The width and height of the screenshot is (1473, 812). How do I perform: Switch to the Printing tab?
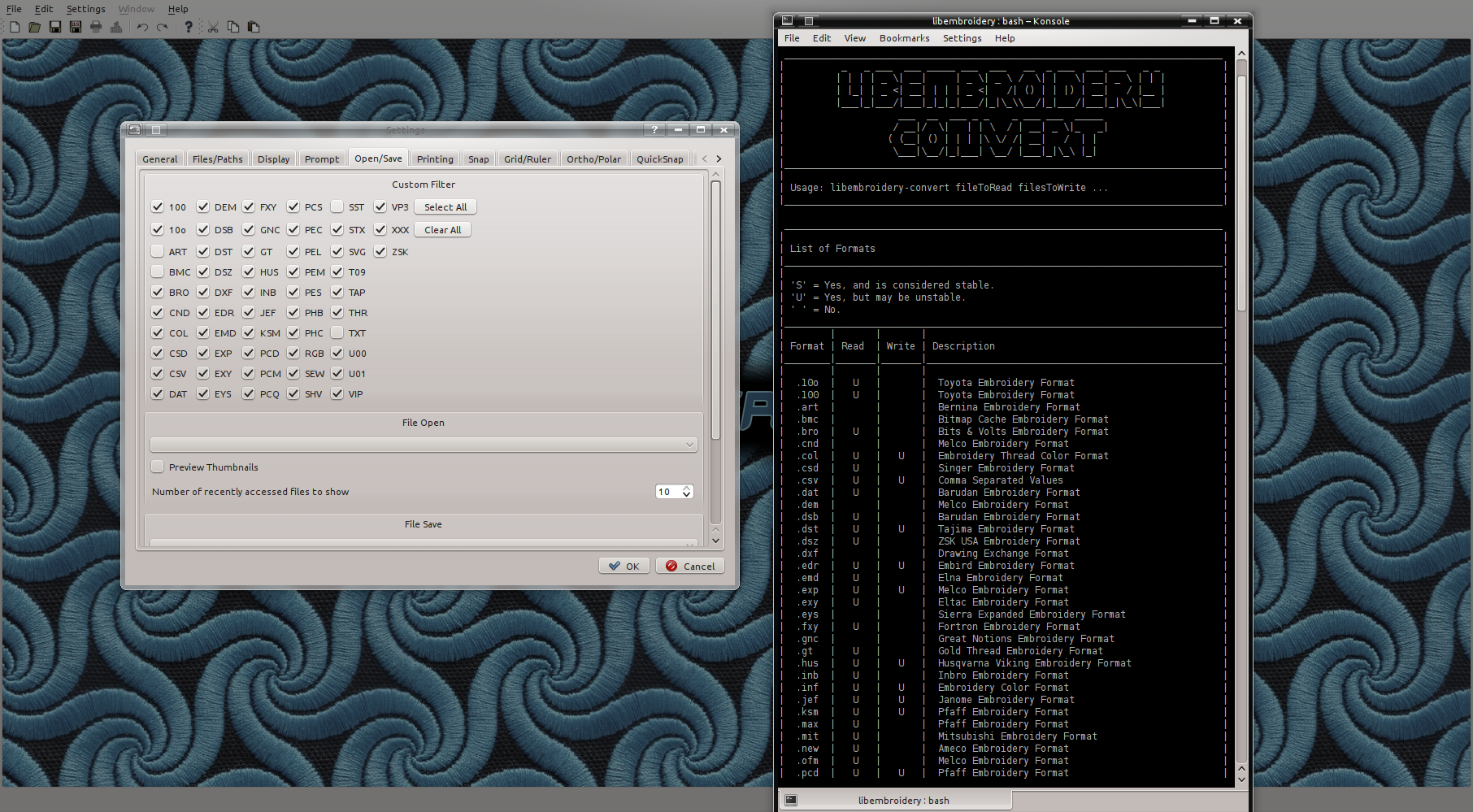[x=435, y=159]
